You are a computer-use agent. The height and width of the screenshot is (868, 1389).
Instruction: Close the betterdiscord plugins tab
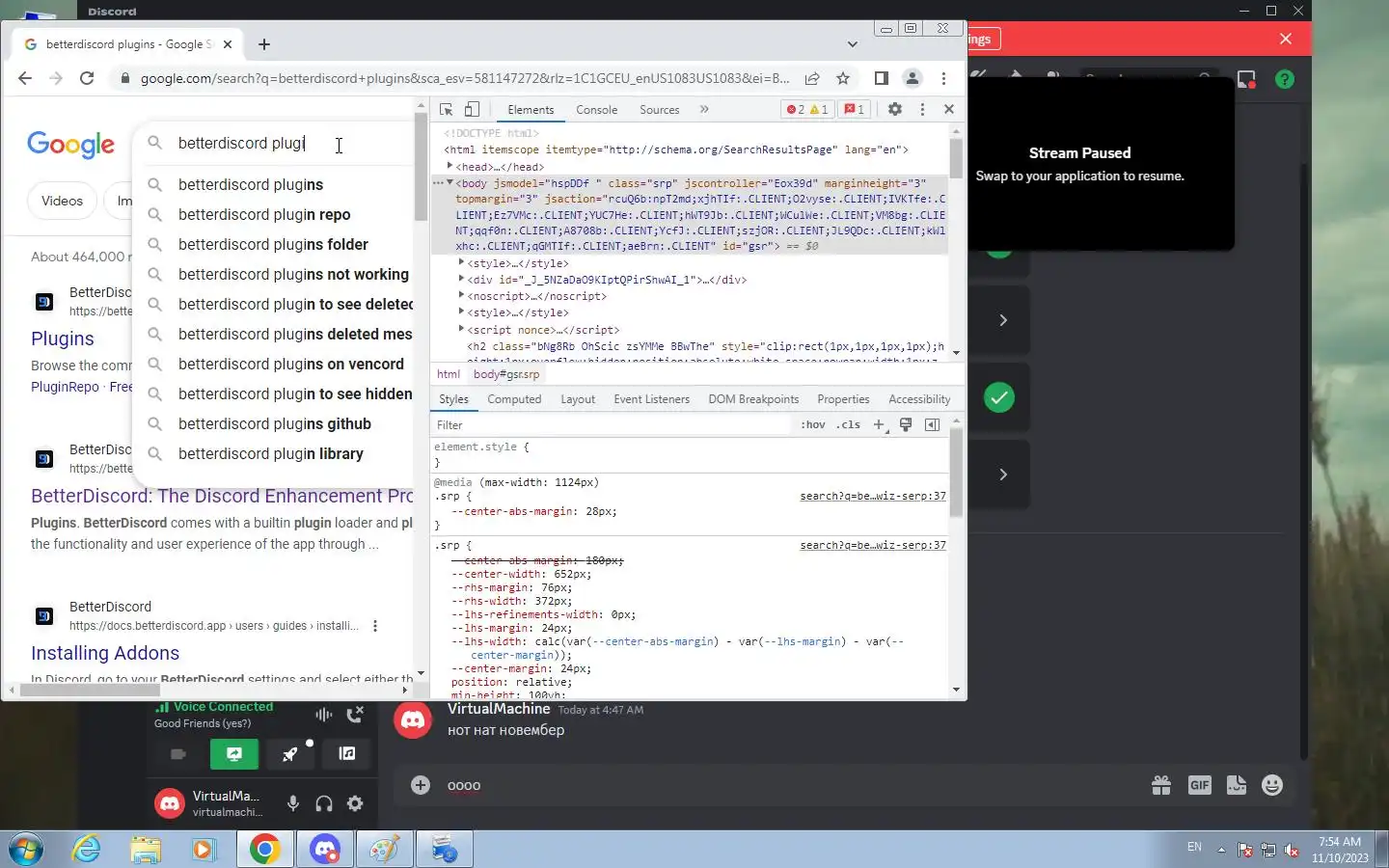click(228, 44)
